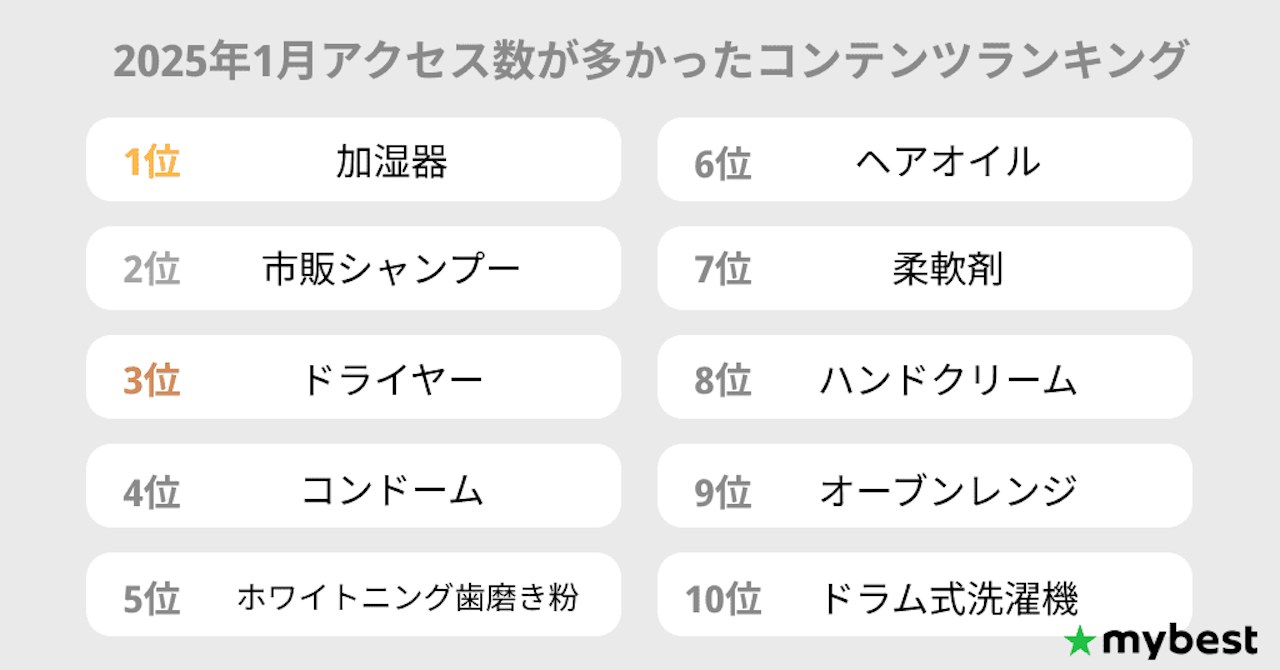
Task: Click the bronze 3位 rank label
Action: [x=152, y=380]
